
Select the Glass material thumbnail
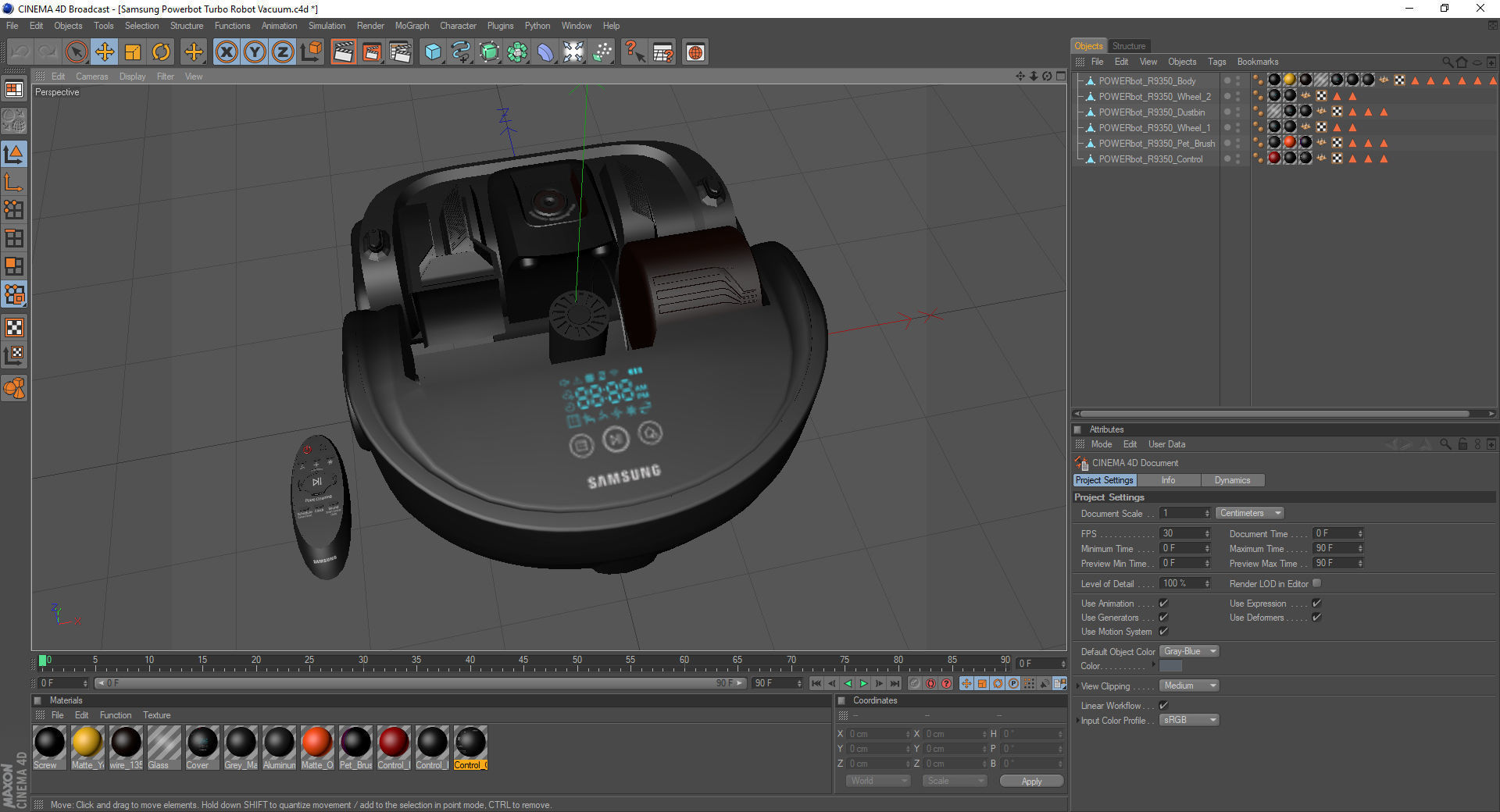164,743
